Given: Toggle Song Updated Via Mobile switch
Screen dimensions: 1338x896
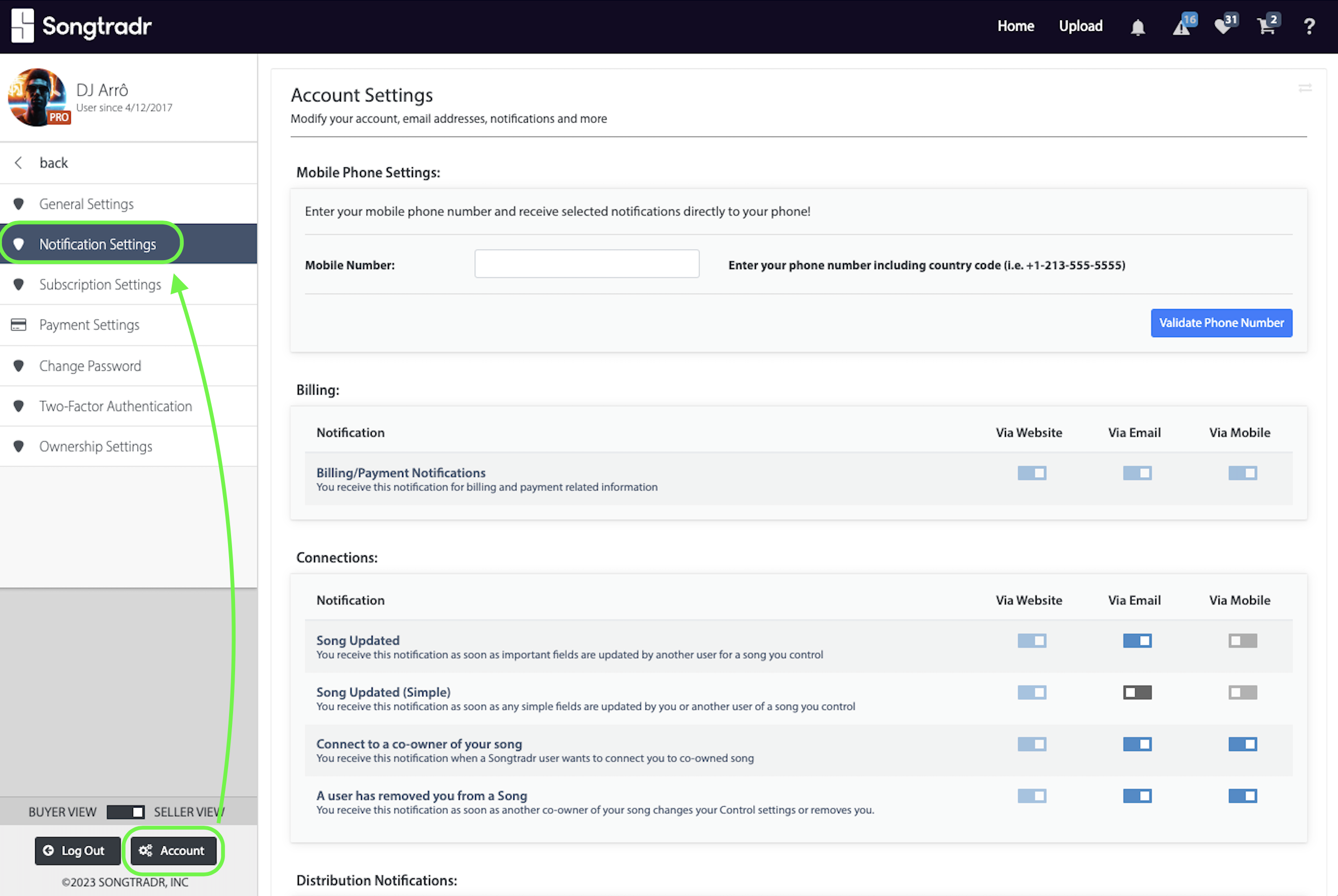Looking at the screenshot, I should (x=1243, y=641).
